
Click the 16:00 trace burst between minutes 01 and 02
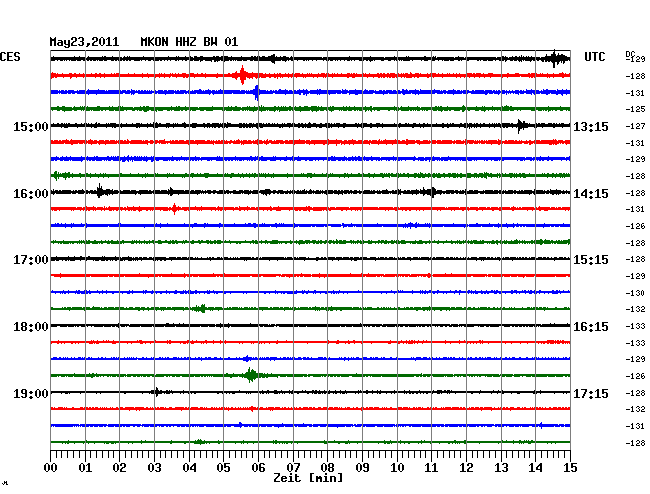(102, 191)
